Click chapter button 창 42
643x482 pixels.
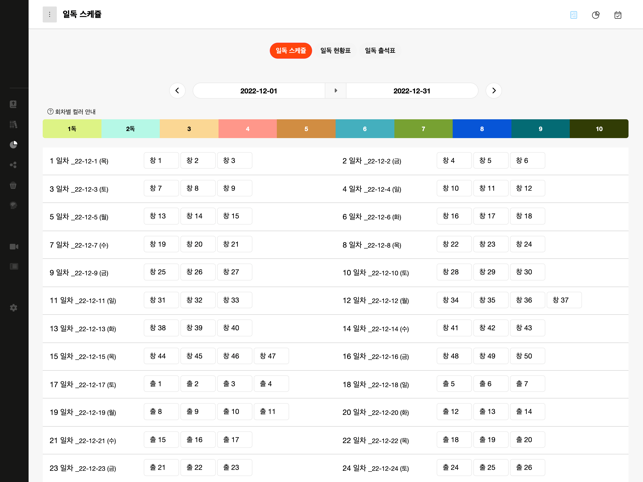tap(491, 328)
